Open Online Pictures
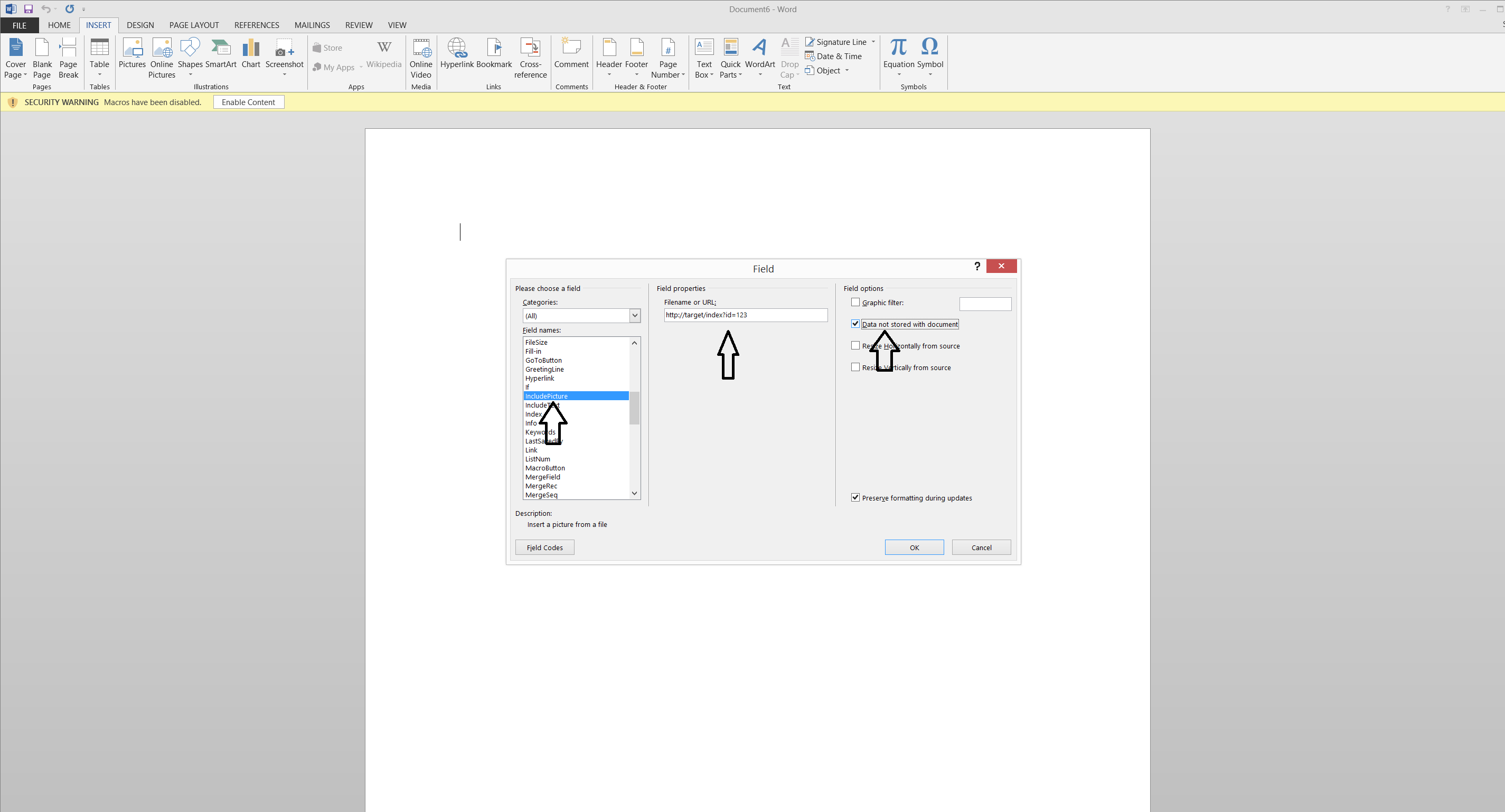Screen dimensions: 1505x812 (162, 58)
